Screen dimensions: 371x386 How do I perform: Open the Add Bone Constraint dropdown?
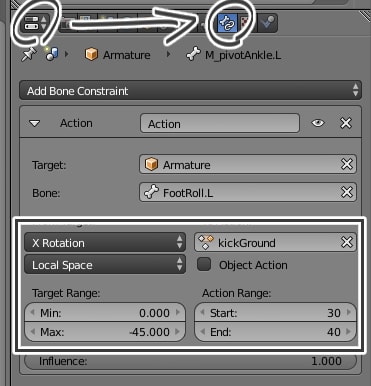tap(190, 91)
